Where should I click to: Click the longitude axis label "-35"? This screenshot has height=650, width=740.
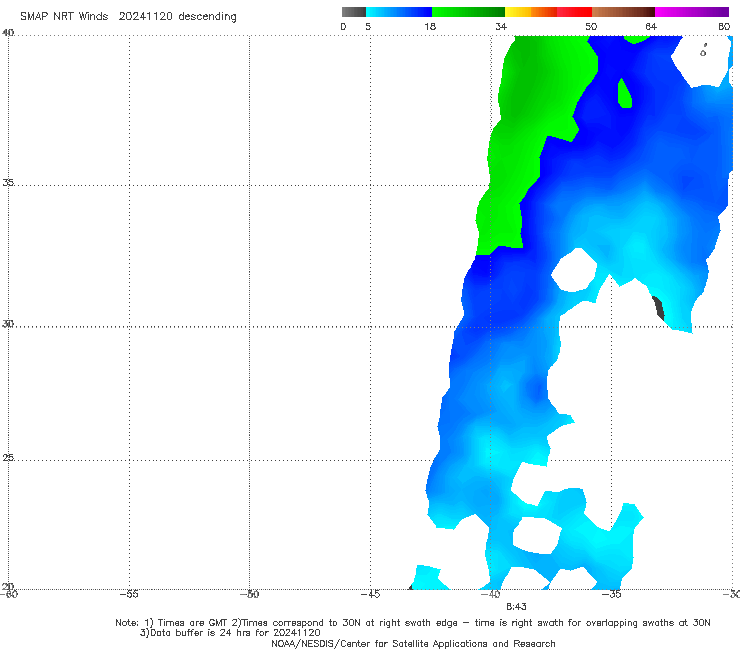(612, 594)
